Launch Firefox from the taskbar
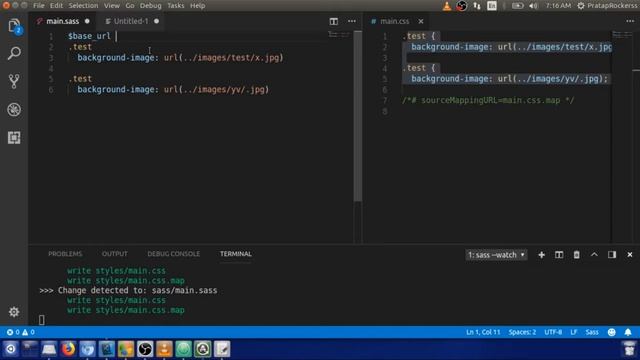 (68, 349)
